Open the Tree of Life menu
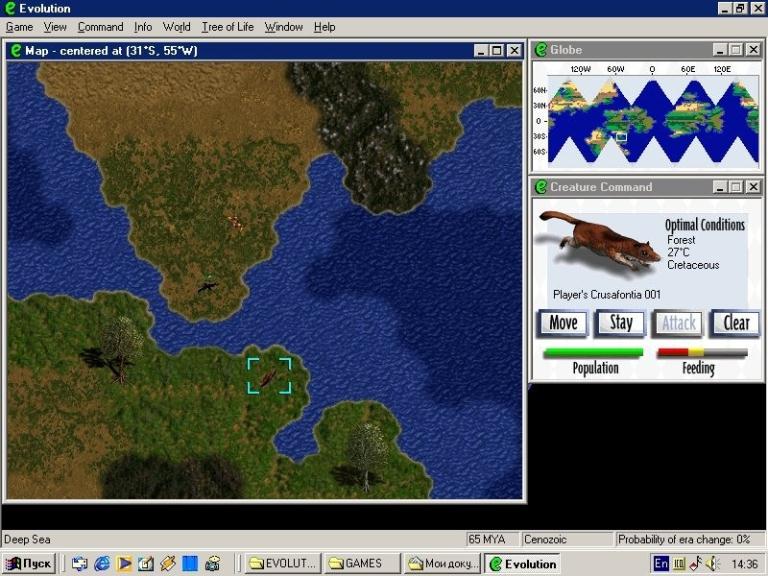The image size is (768, 576). point(227,27)
